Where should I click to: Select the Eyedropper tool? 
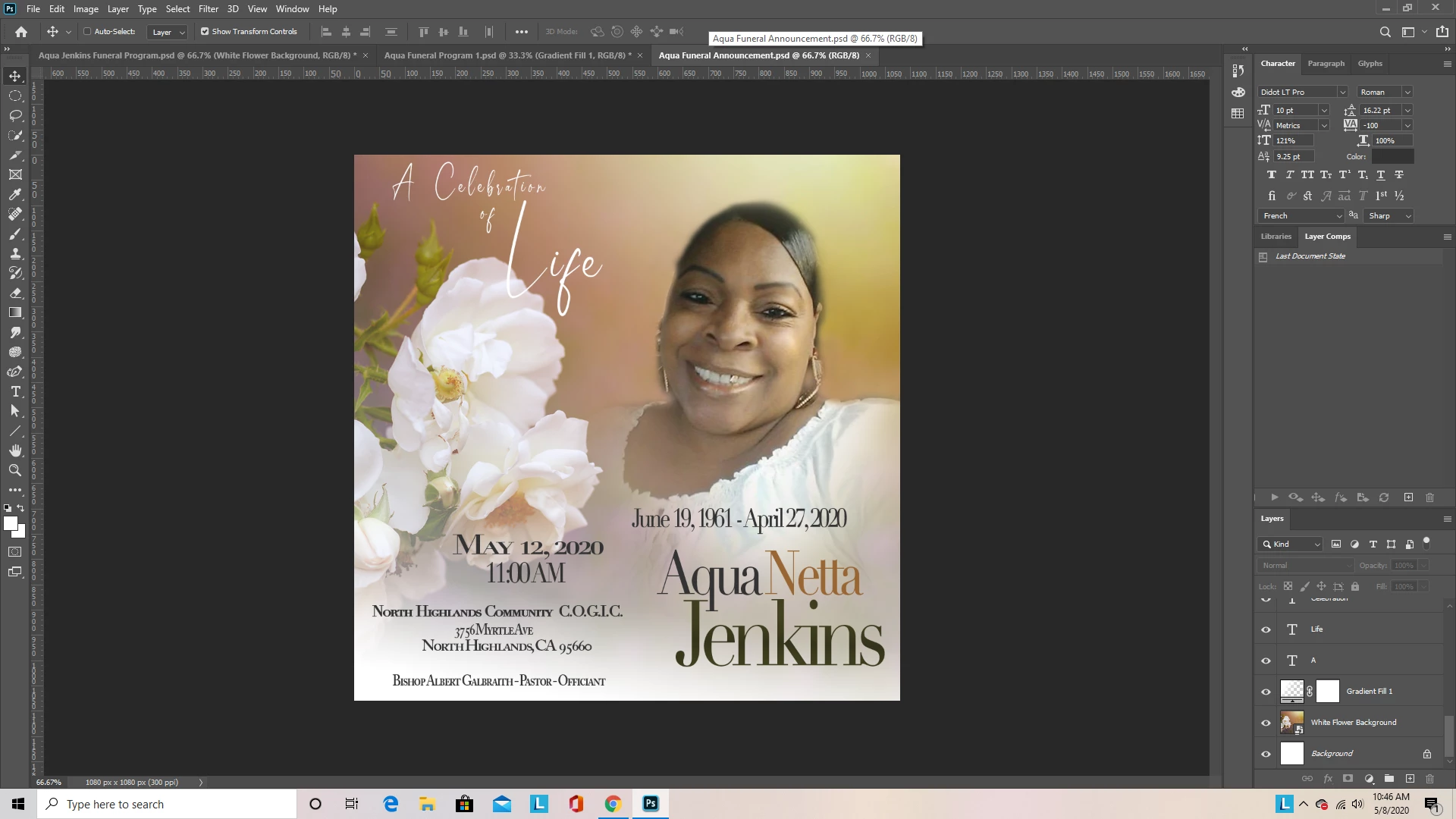(15, 195)
